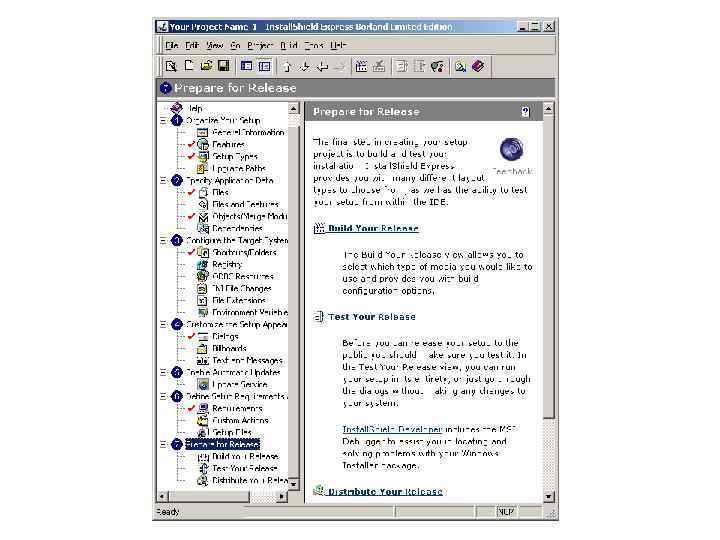720x540 pixels.
Task: Click the blank document toolbar icon
Action: click(189, 66)
